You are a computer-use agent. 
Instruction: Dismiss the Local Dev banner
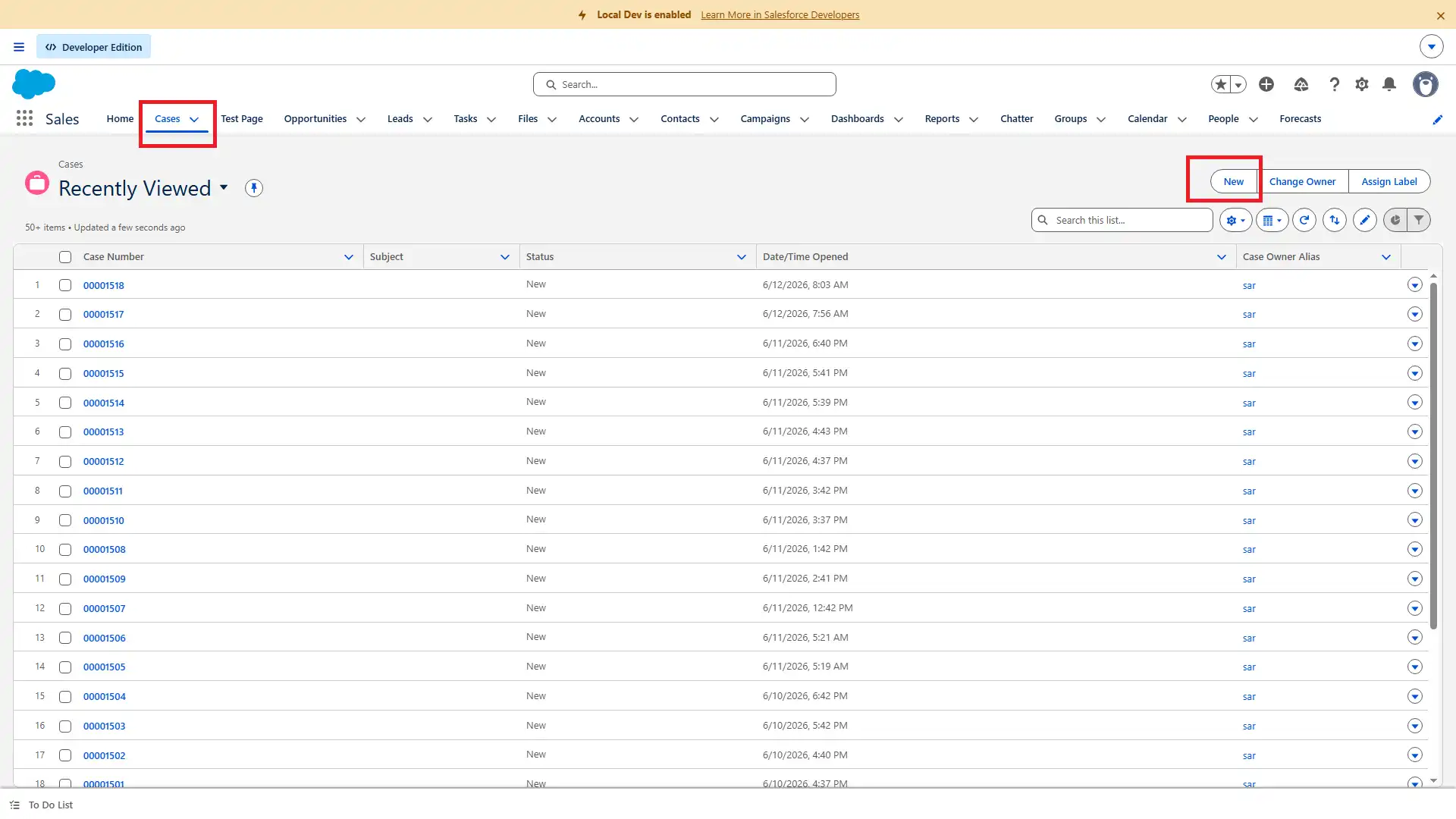click(1441, 15)
